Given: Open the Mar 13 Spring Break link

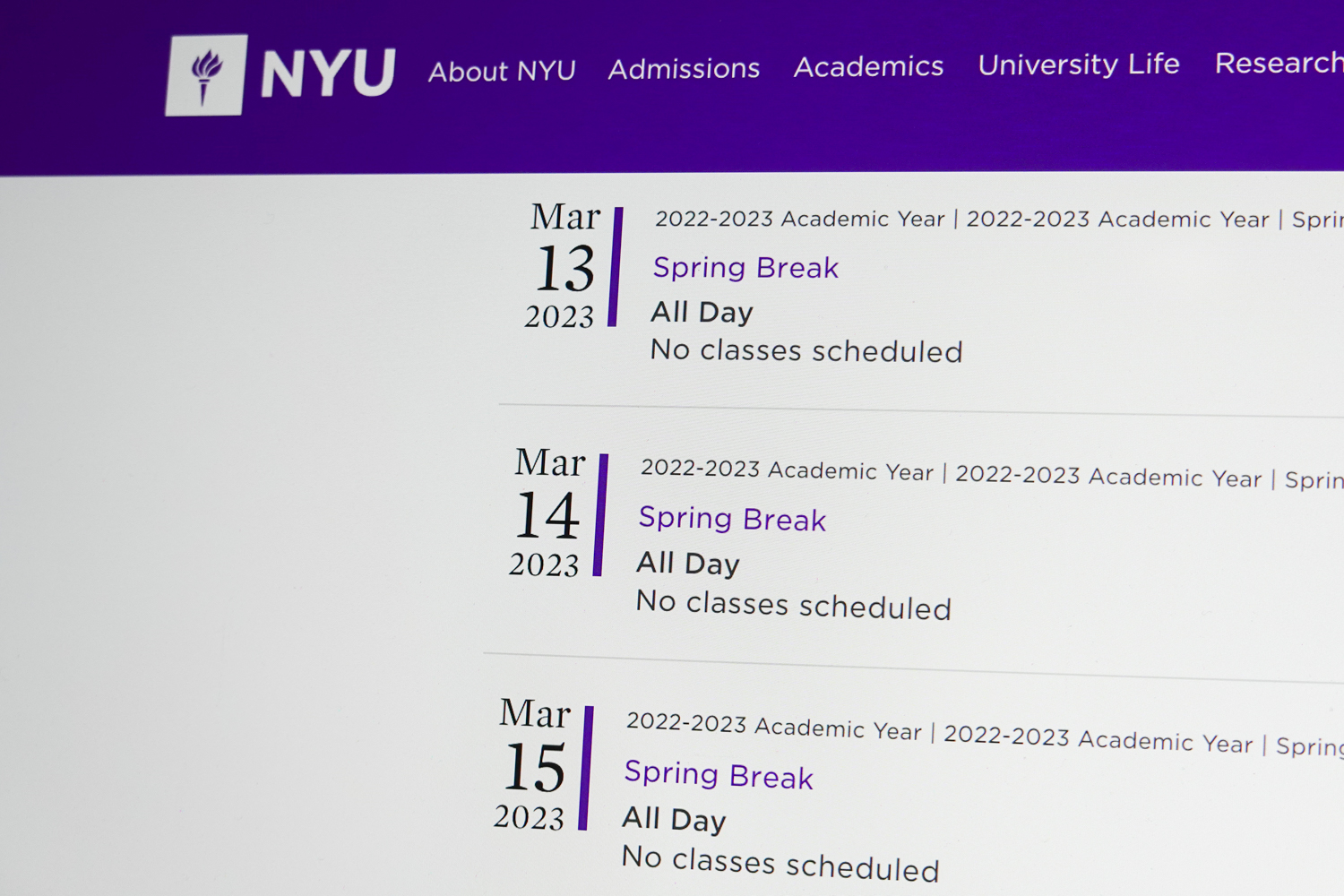Looking at the screenshot, I should point(745,267).
